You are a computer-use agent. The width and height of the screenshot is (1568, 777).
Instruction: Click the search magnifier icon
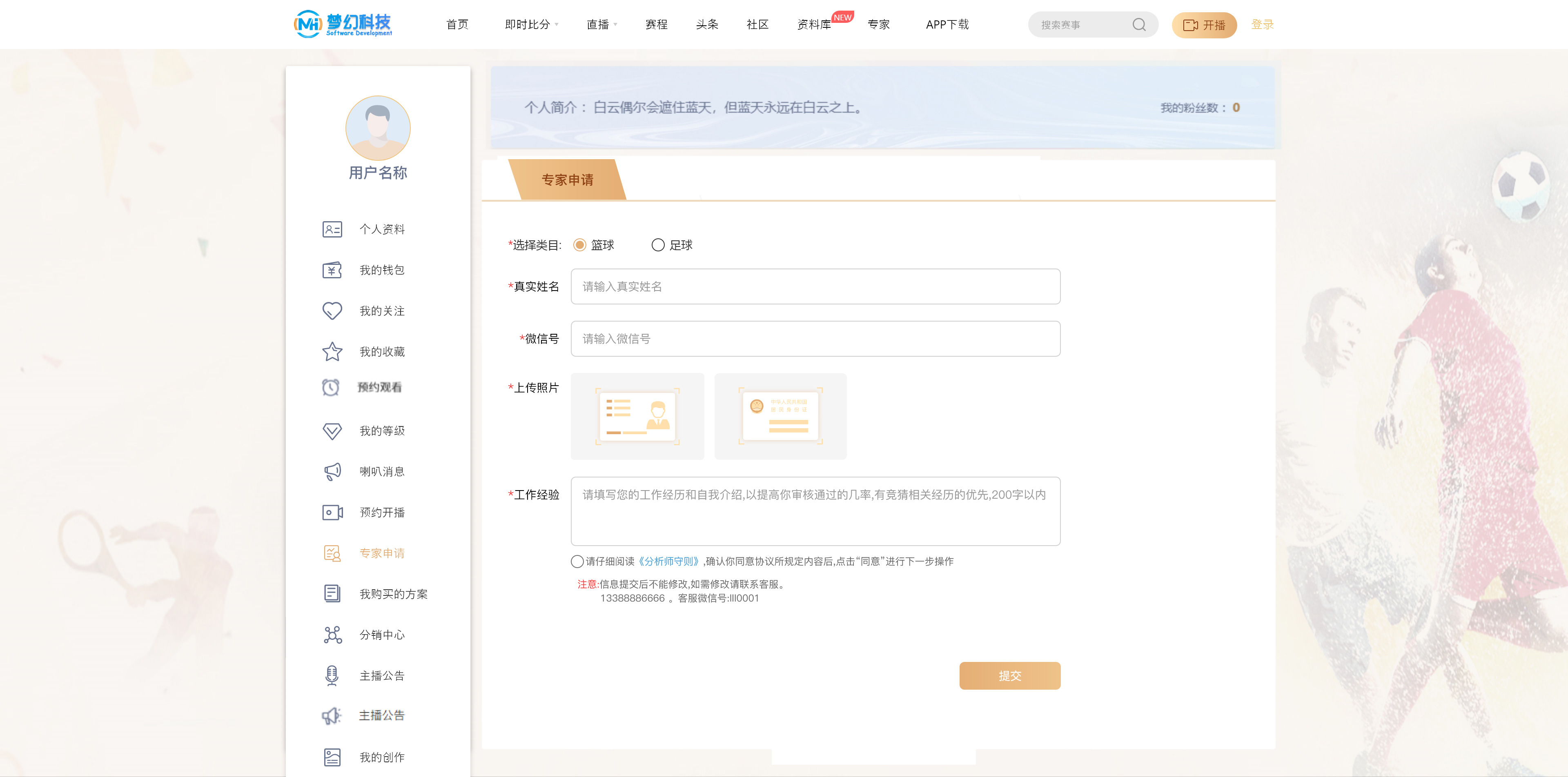tap(1139, 25)
